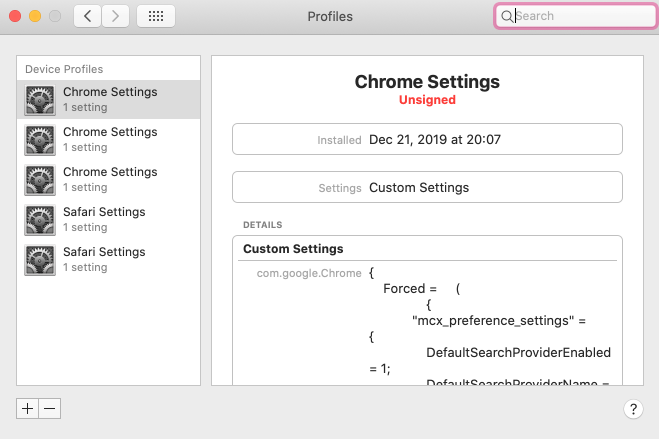This screenshot has height=439, width=659.
Task: Go back with the left chevron button
Action: point(87,16)
